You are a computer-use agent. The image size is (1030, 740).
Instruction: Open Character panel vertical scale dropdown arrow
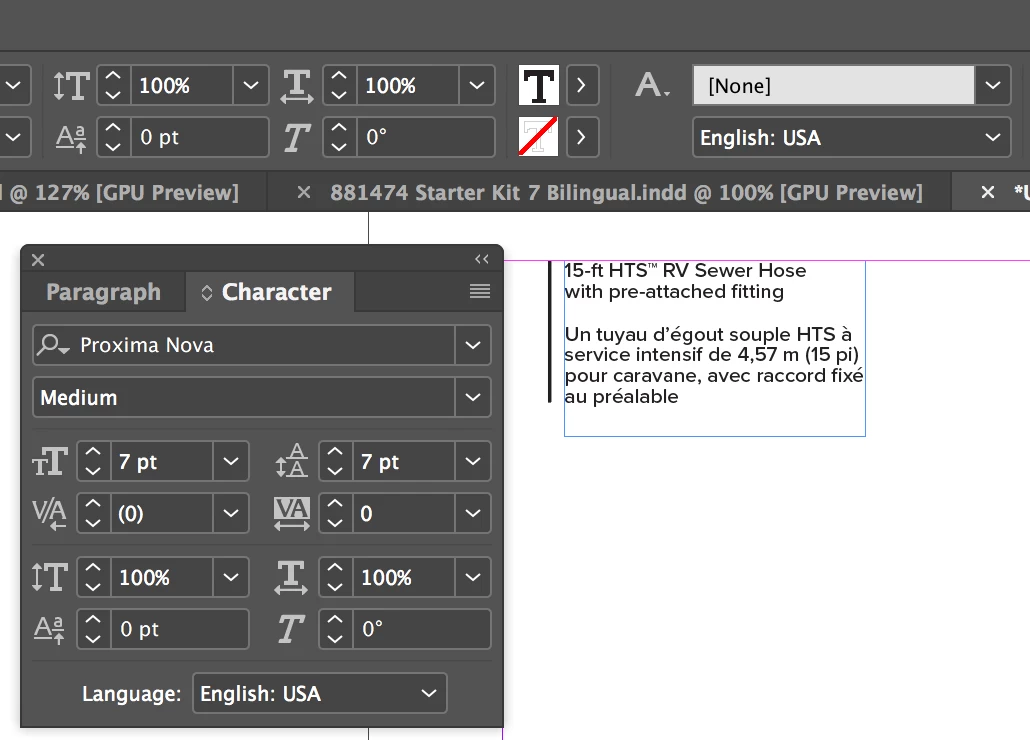(231, 577)
